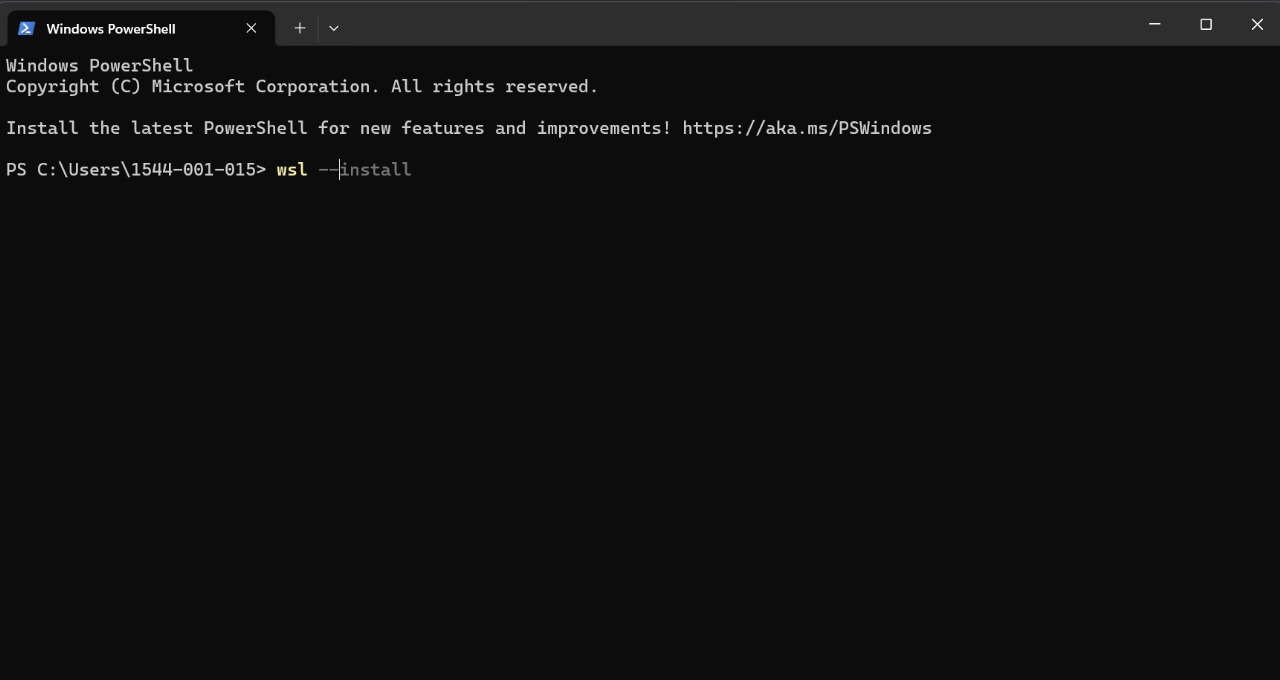Image resolution: width=1280 pixels, height=680 pixels.
Task: Maximize the terminal window
Action: pos(1206,24)
